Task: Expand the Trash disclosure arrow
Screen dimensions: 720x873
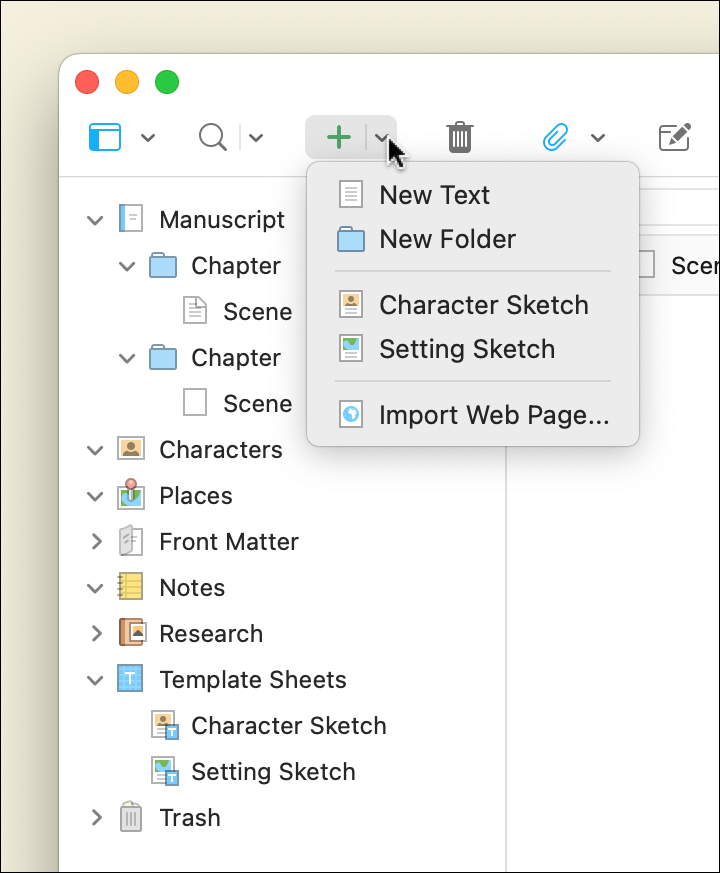Action: click(x=96, y=818)
